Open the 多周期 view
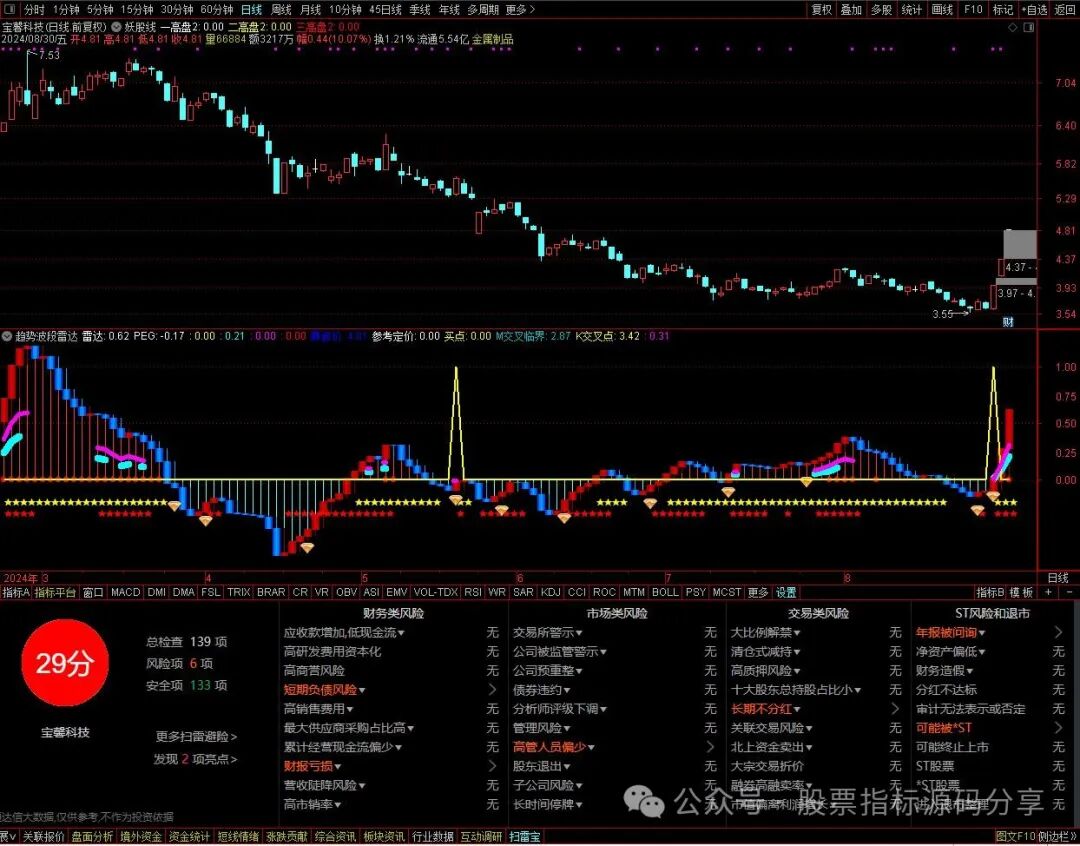1080x846 pixels. (x=483, y=10)
